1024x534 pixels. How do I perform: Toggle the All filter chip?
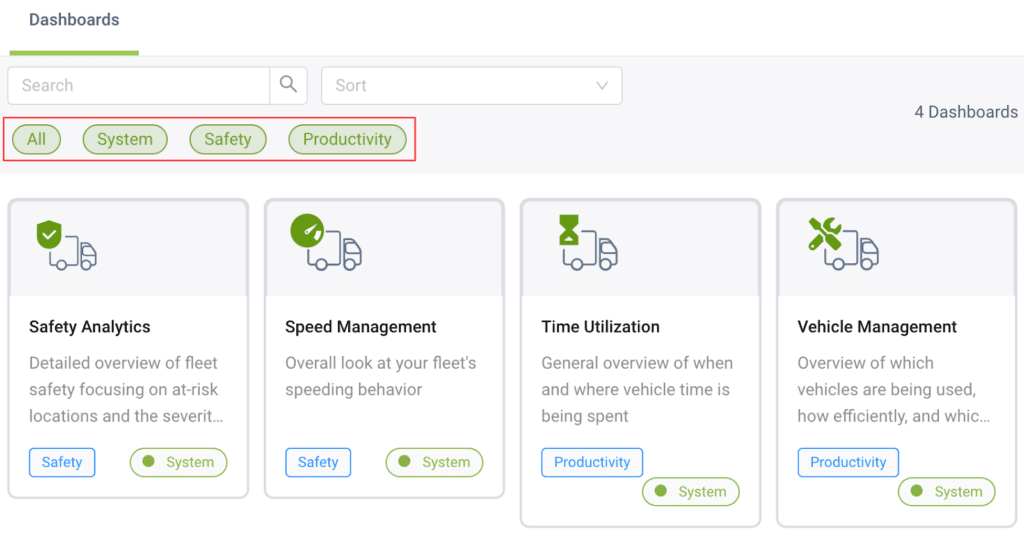tap(37, 139)
